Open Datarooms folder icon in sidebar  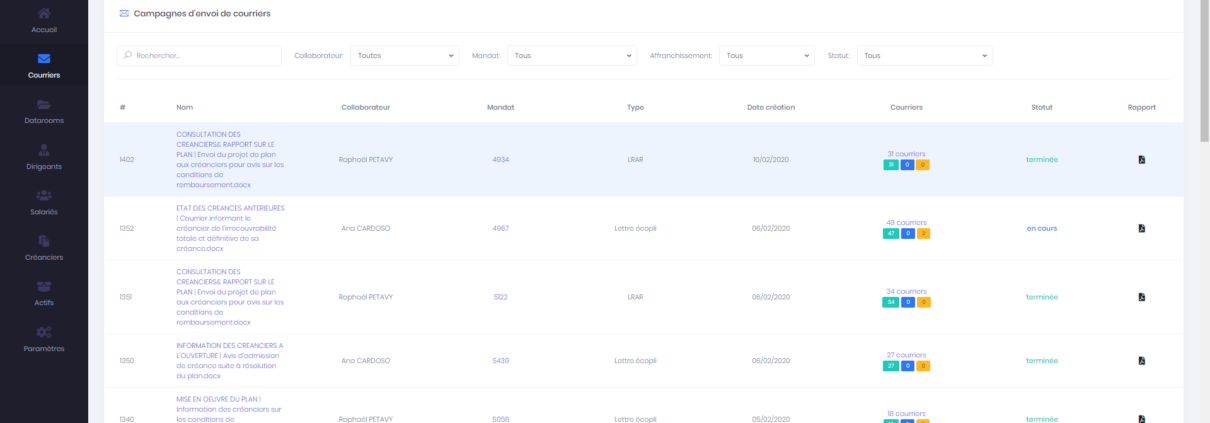pos(44,105)
